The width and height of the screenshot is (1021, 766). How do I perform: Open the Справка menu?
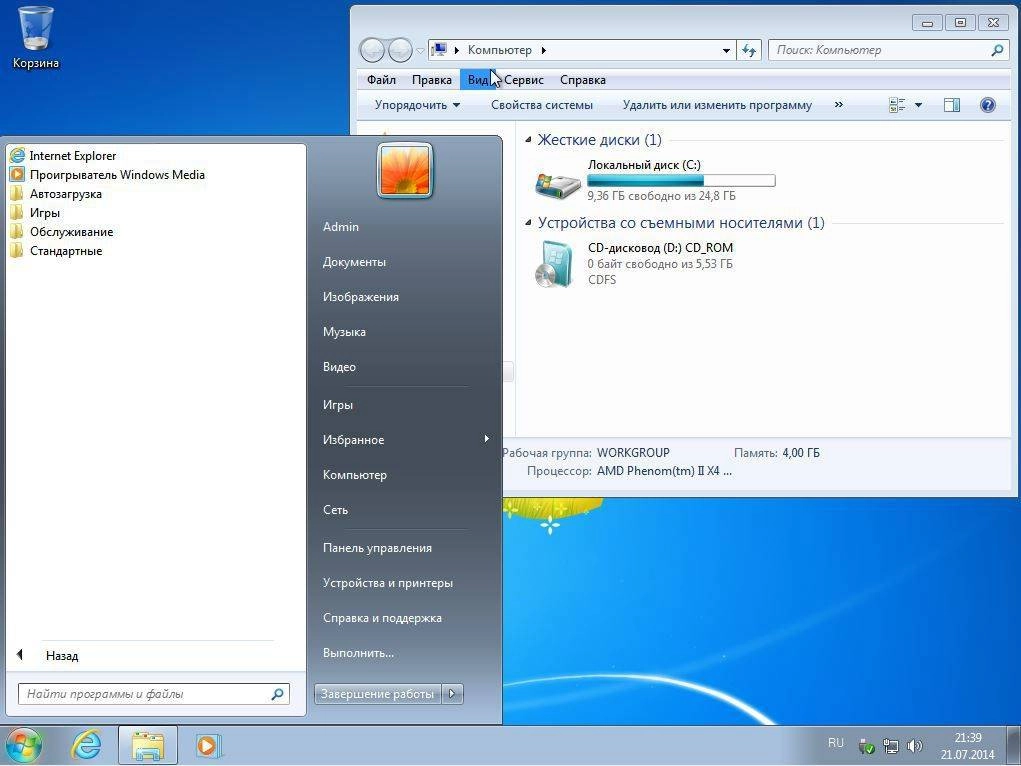click(583, 79)
